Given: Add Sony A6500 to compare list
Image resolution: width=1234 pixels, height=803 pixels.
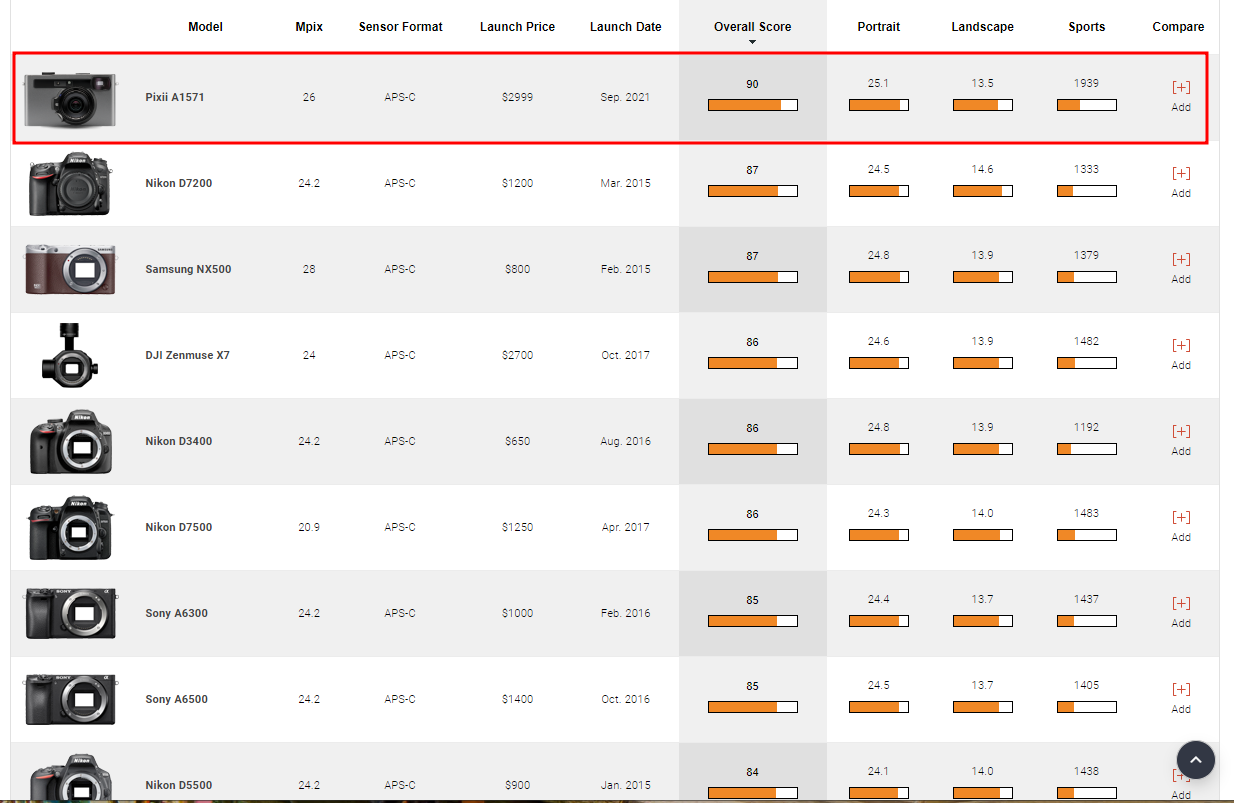Looking at the screenshot, I should click(x=1181, y=698).
